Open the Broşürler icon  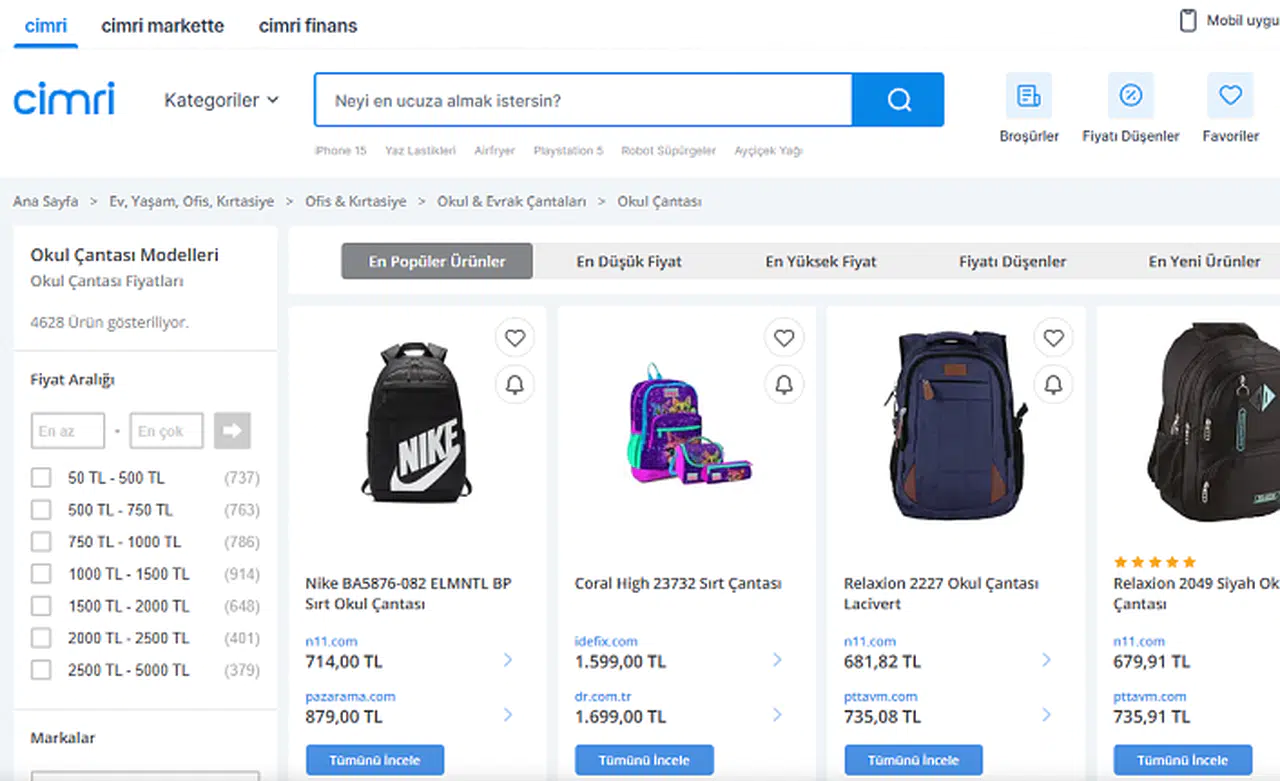pyautogui.click(x=1028, y=96)
